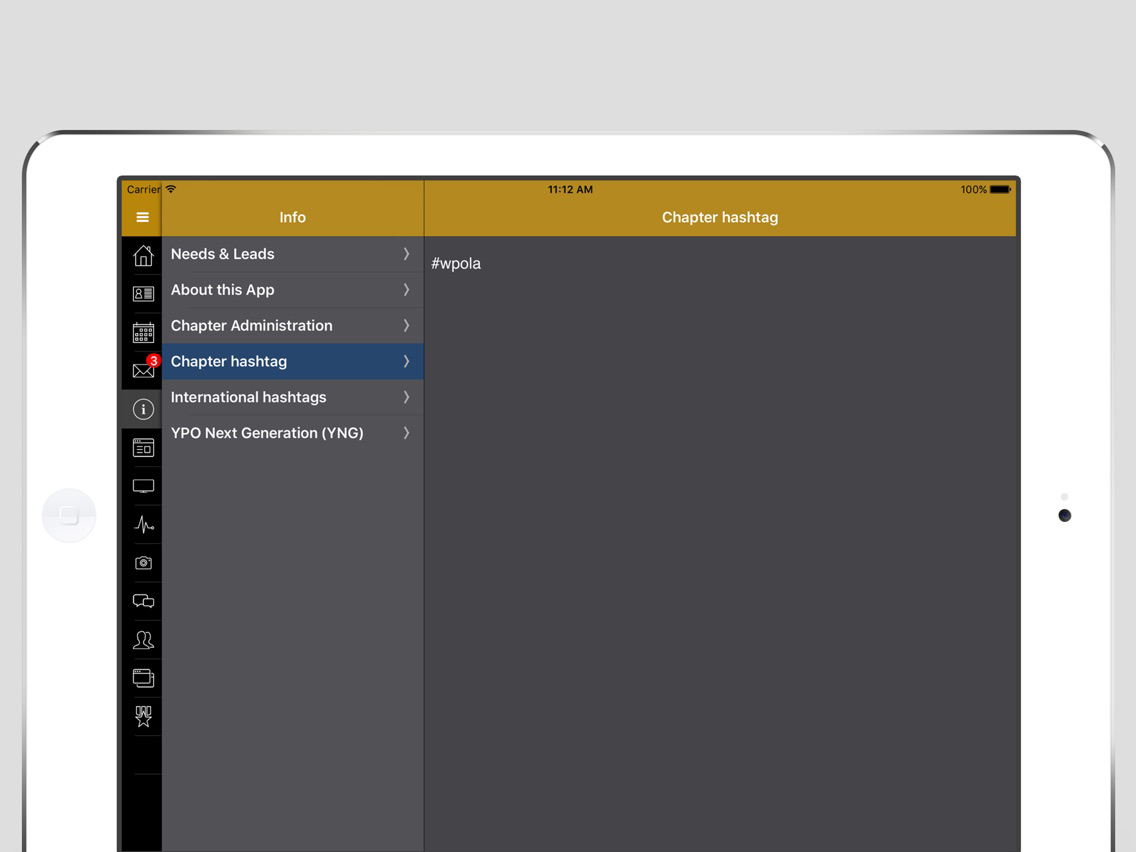The height and width of the screenshot is (852, 1136).
Task: Select YPO Next Generation (YNG)
Action: tap(292, 433)
